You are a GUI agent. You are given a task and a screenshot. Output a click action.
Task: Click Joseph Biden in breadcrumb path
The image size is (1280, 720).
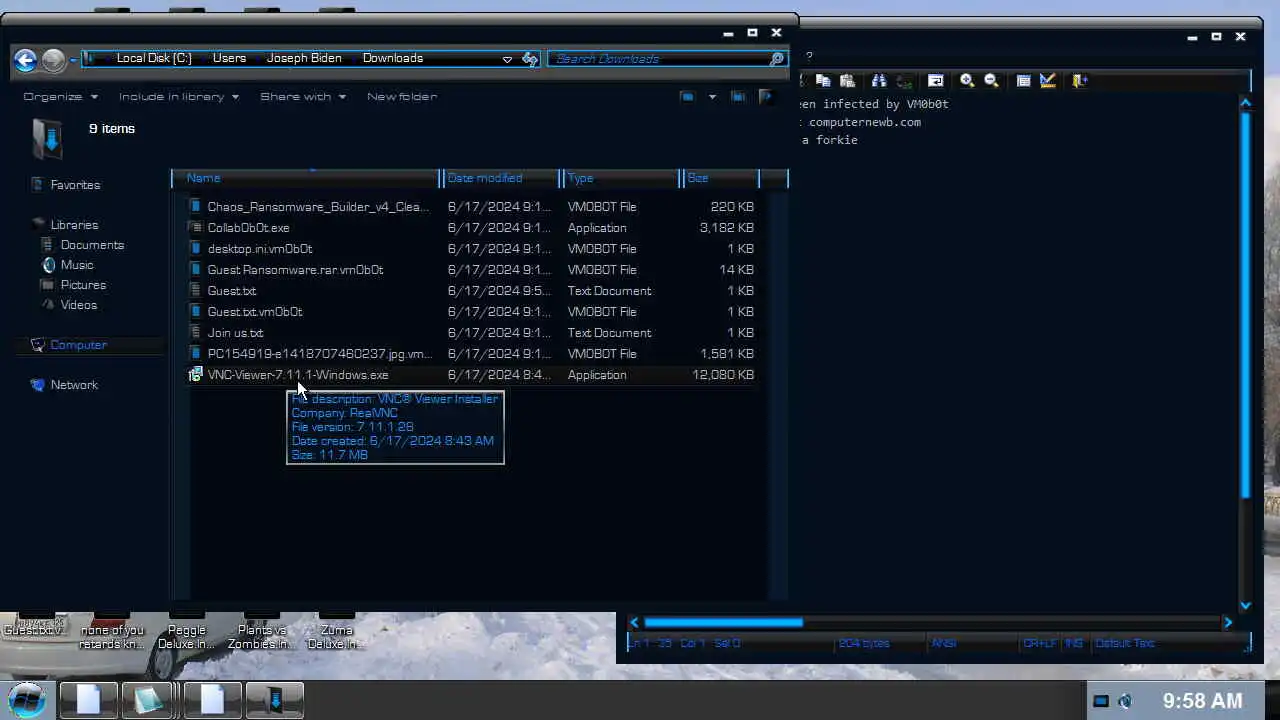coord(304,58)
